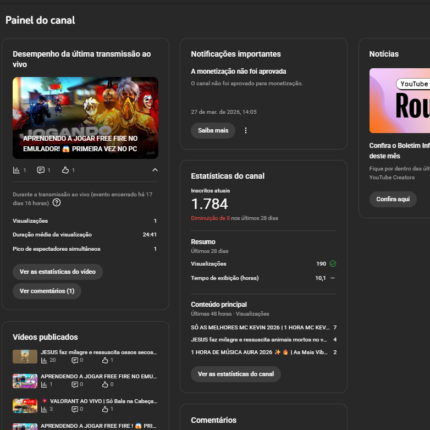This screenshot has width=430, height=430.
Task: Click likes icon of JESUS faz milagre published video
Action: (x=105, y=360)
